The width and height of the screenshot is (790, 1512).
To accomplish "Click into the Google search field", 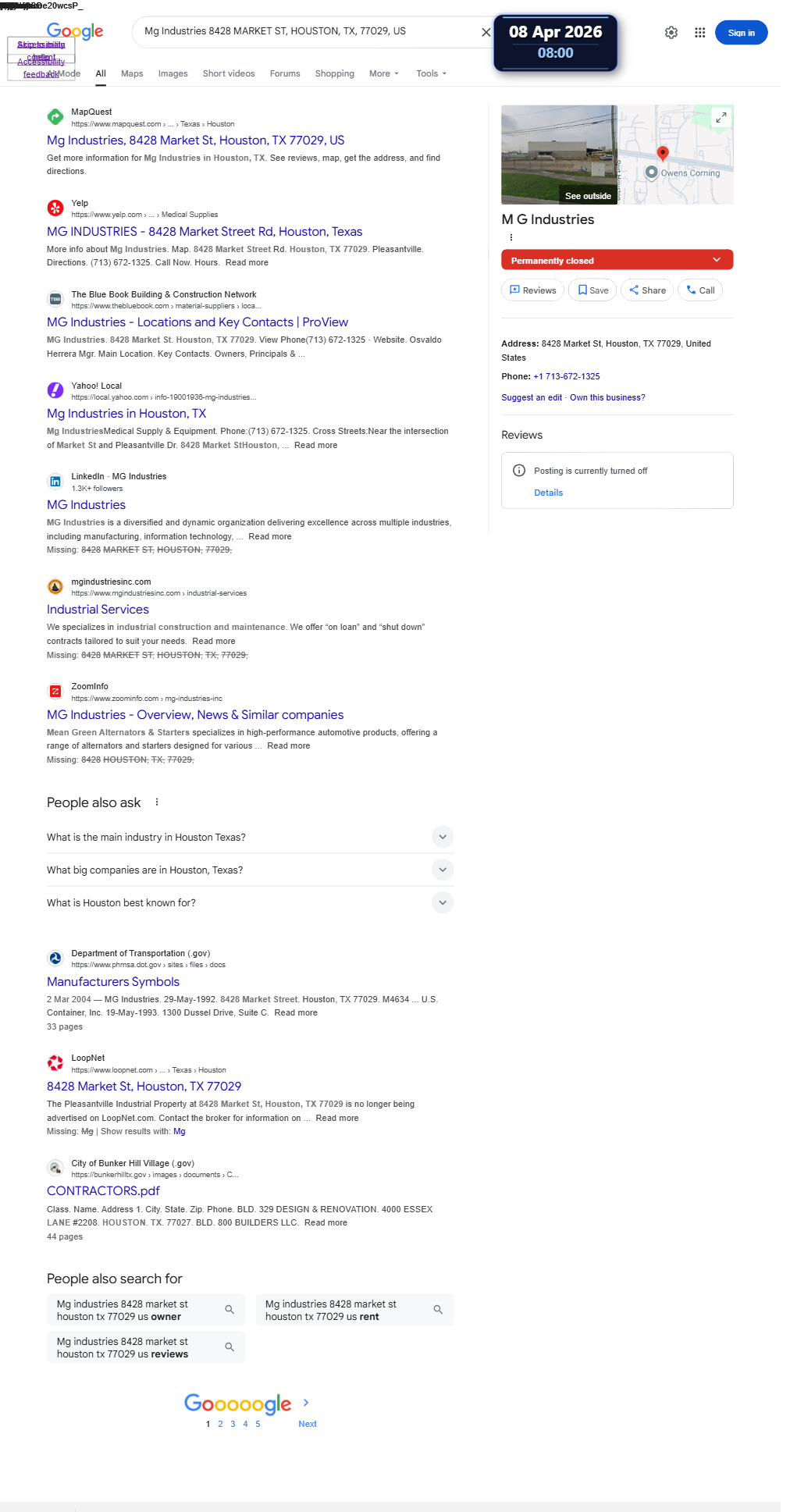I will (304, 31).
